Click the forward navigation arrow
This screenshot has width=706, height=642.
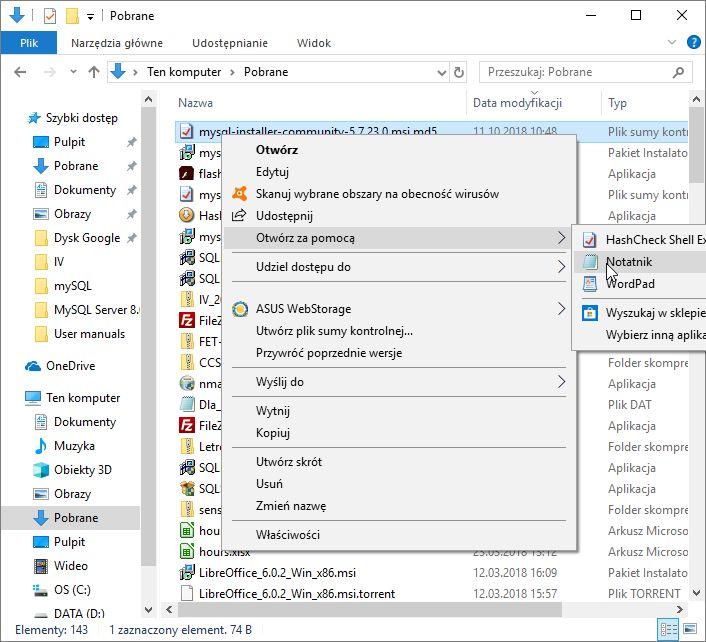tap(50, 72)
